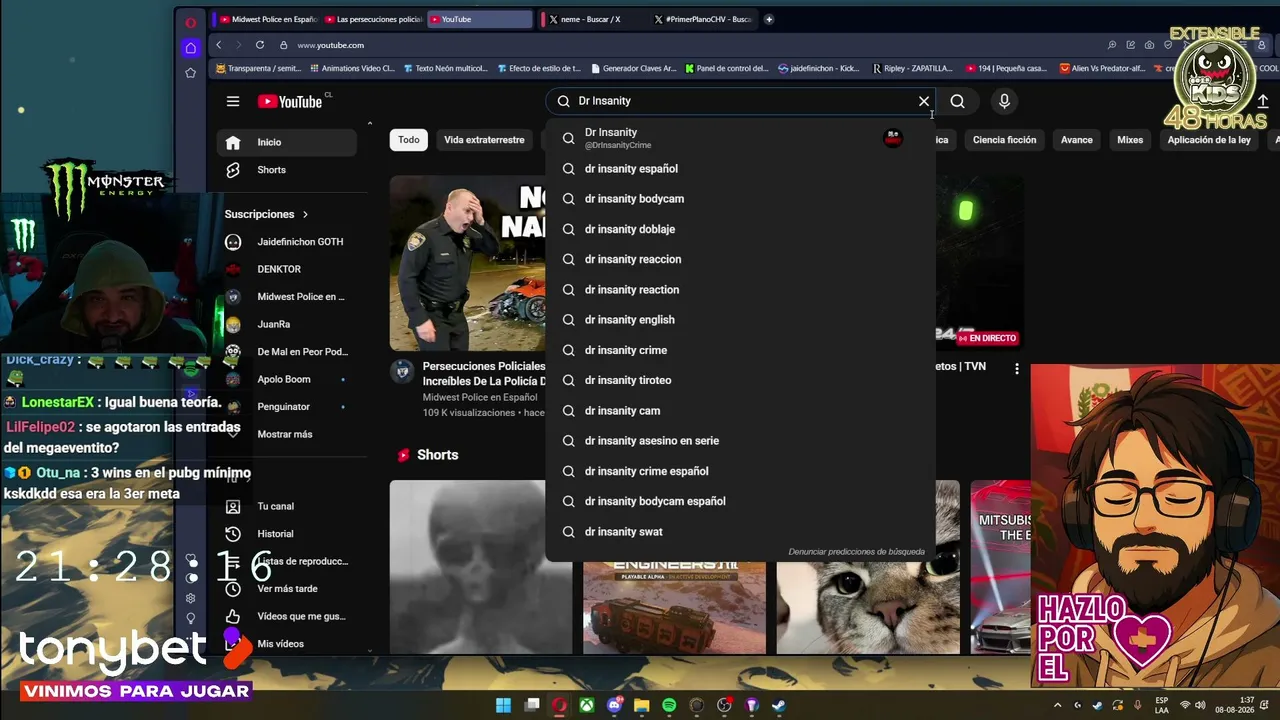Image resolution: width=1280 pixels, height=720 pixels.
Task: Select the 'Mixes' filter chip
Action: [1130, 140]
